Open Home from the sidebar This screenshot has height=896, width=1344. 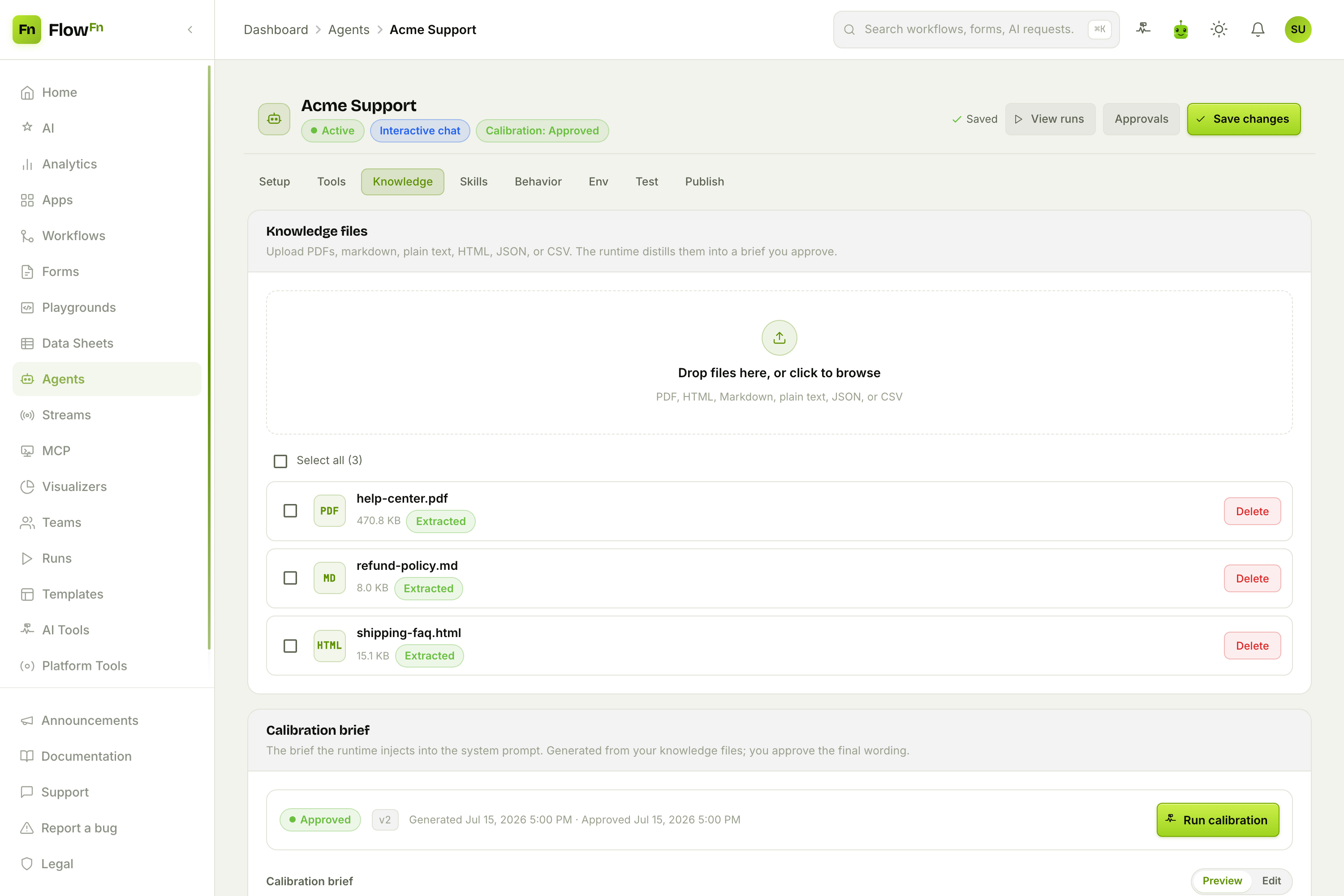pos(107,93)
